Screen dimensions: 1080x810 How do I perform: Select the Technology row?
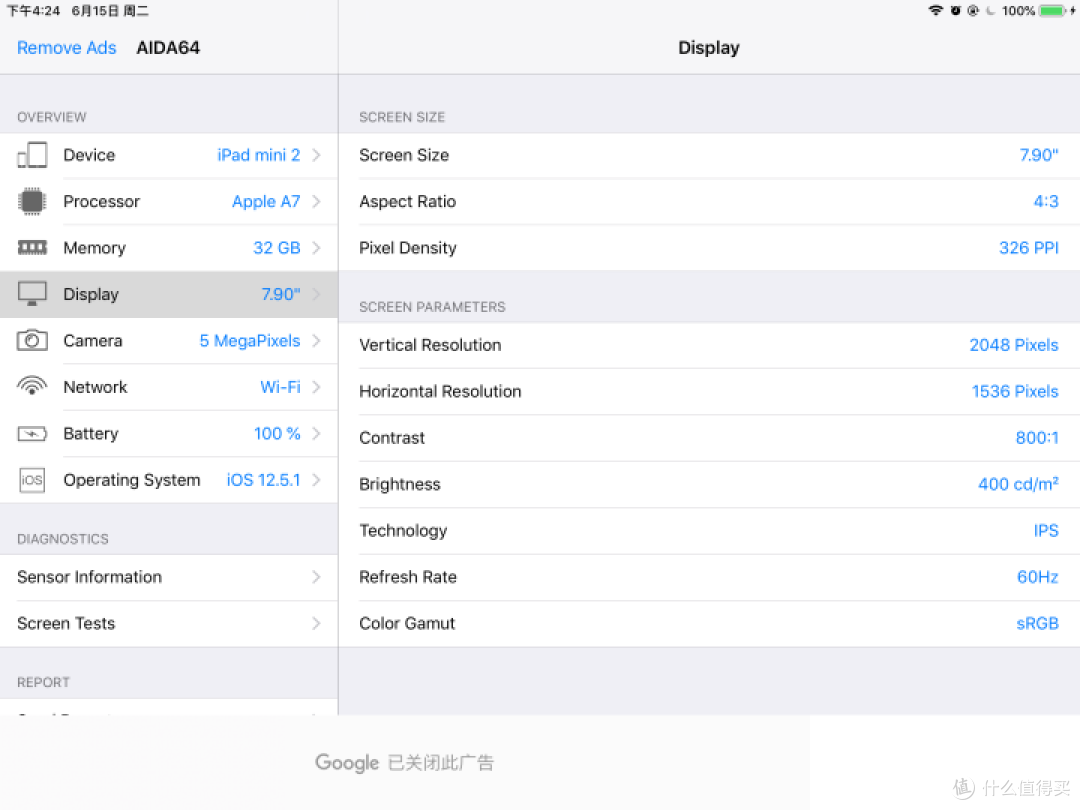tap(709, 530)
